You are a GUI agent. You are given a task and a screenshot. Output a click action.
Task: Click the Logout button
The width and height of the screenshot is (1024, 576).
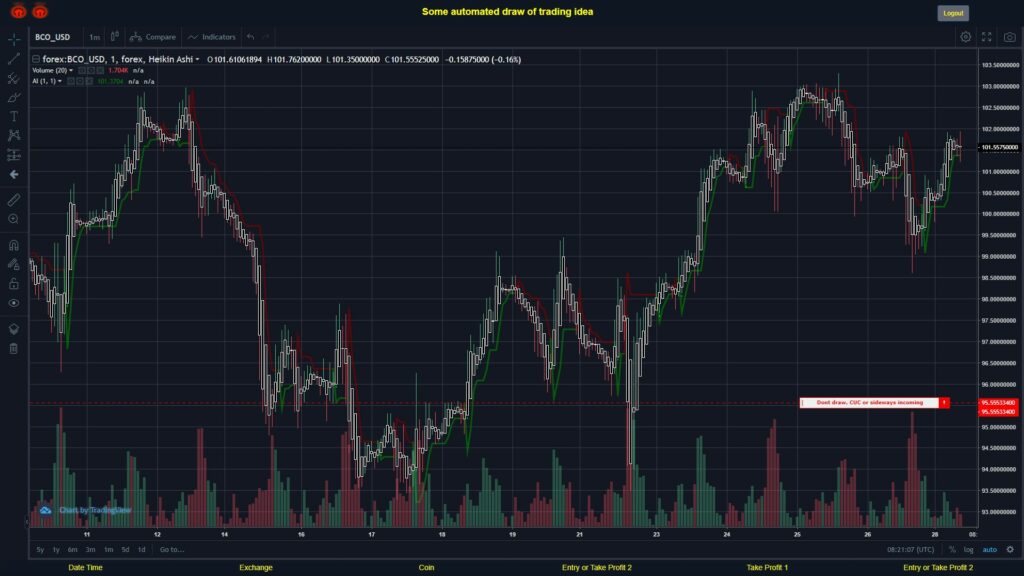tap(953, 13)
